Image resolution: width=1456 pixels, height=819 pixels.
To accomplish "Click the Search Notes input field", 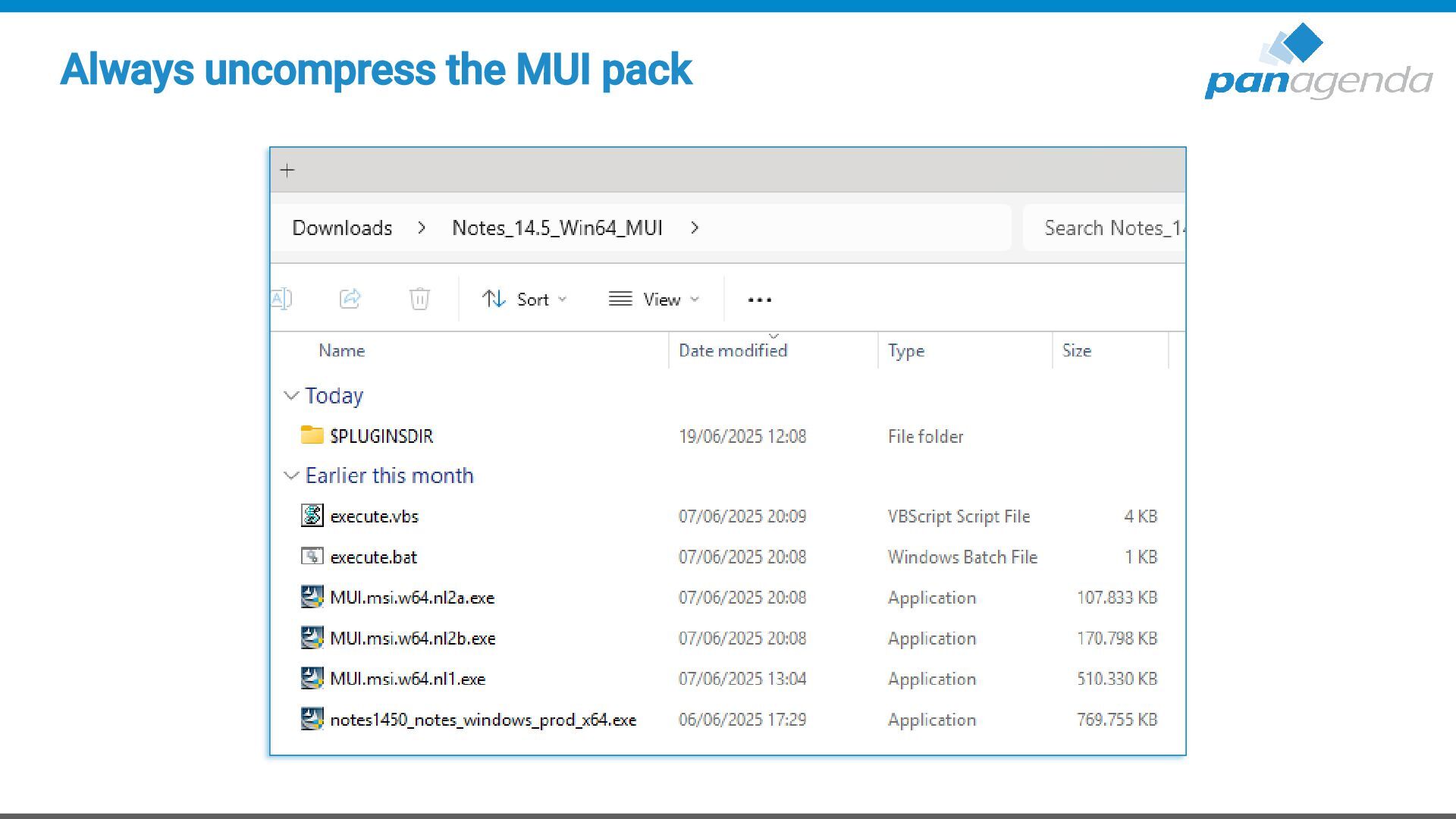I will pyautogui.click(x=1107, y=228).
